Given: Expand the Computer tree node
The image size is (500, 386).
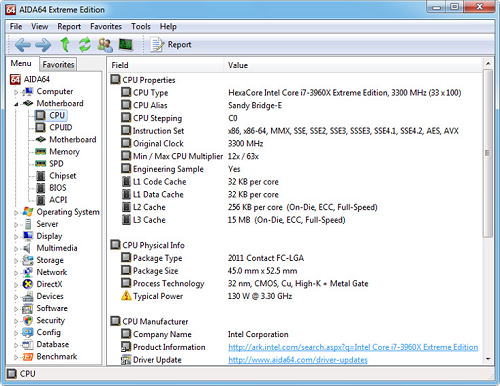Looking at the screenshot, I should click(16, 92).
